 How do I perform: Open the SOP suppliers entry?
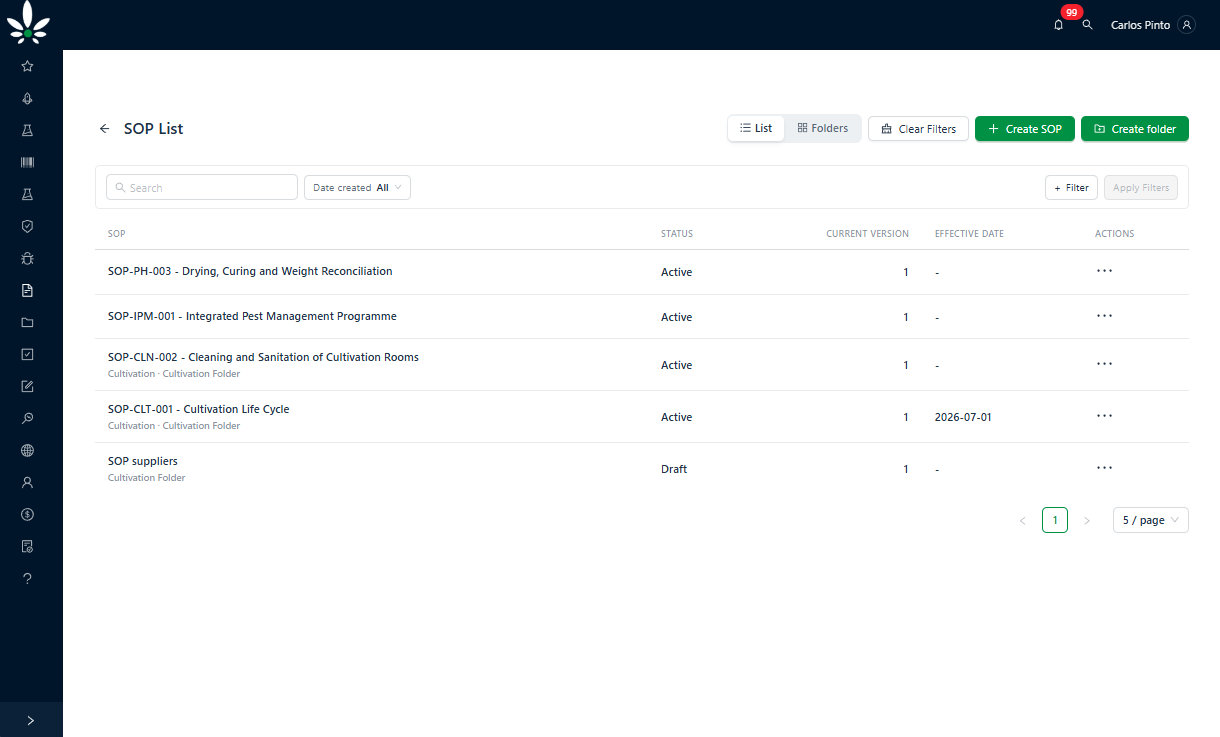pos(143,461)
